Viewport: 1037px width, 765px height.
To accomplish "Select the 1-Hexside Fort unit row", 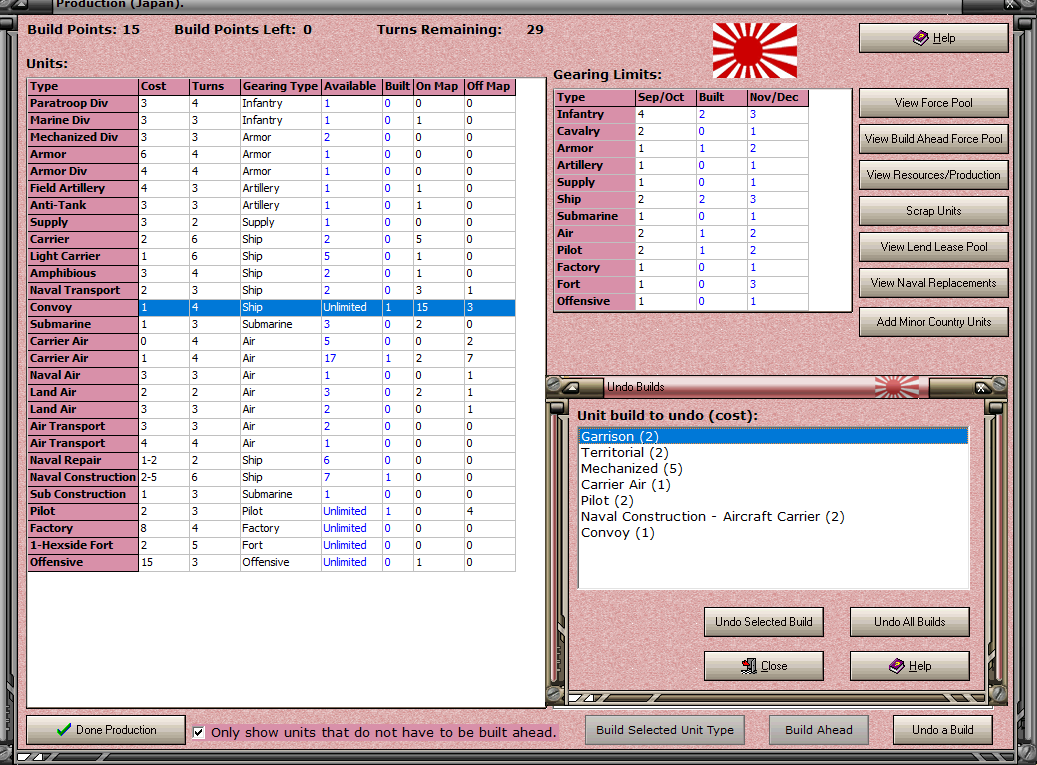I will [271, 545].
